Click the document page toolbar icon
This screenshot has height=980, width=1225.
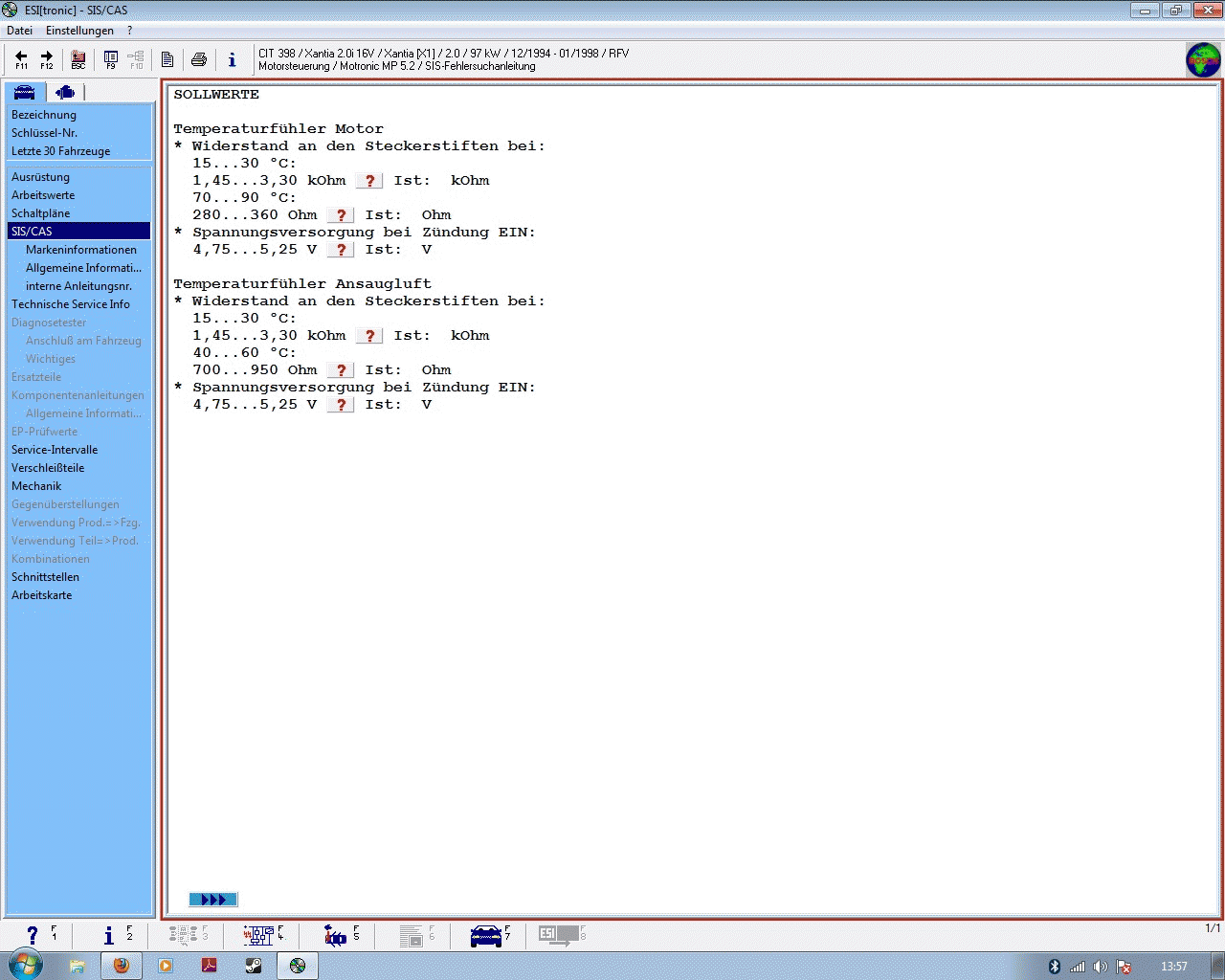pos(167,59)
